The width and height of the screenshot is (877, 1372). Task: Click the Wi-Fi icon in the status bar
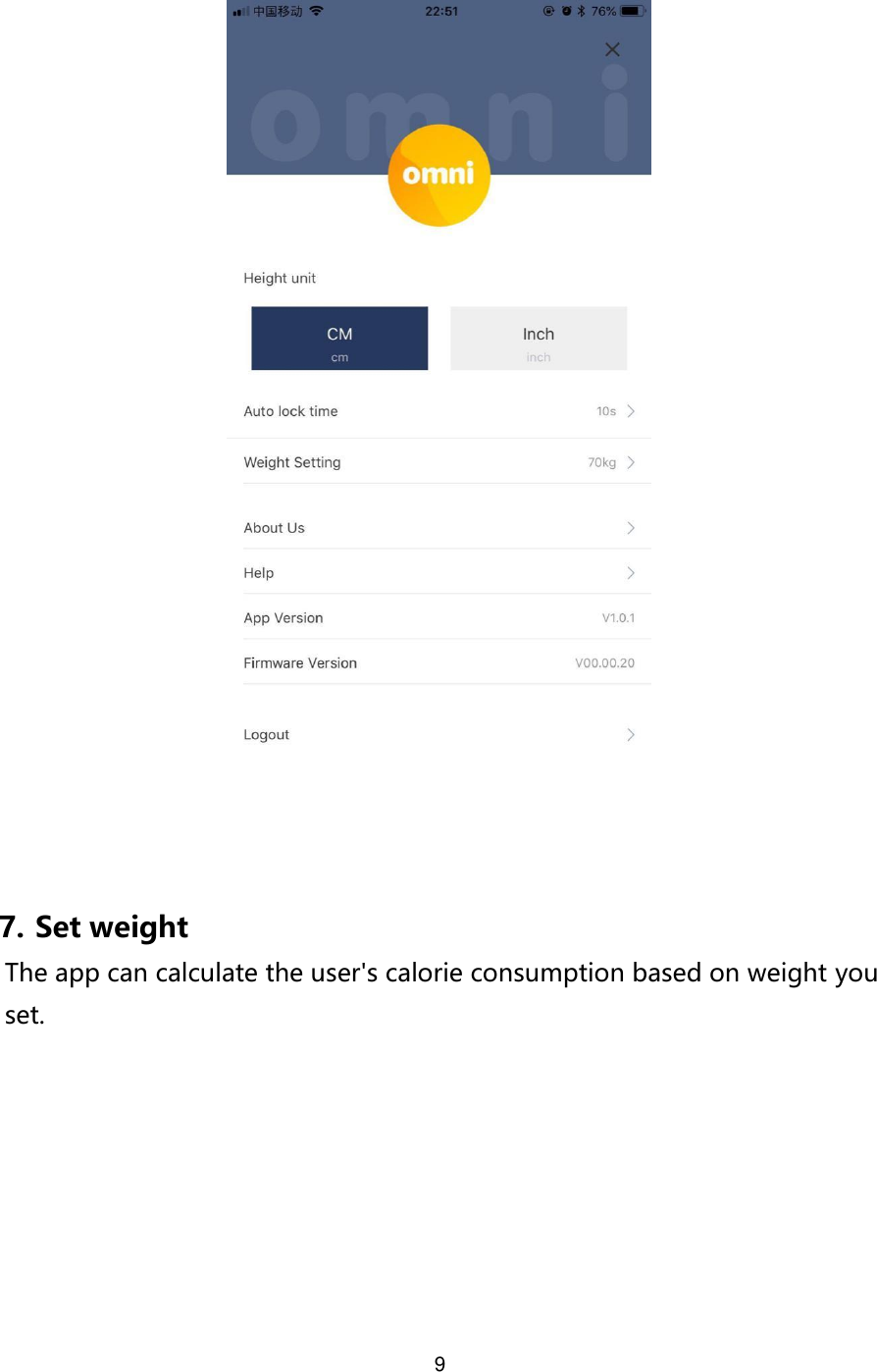click(x=314, y=11)
